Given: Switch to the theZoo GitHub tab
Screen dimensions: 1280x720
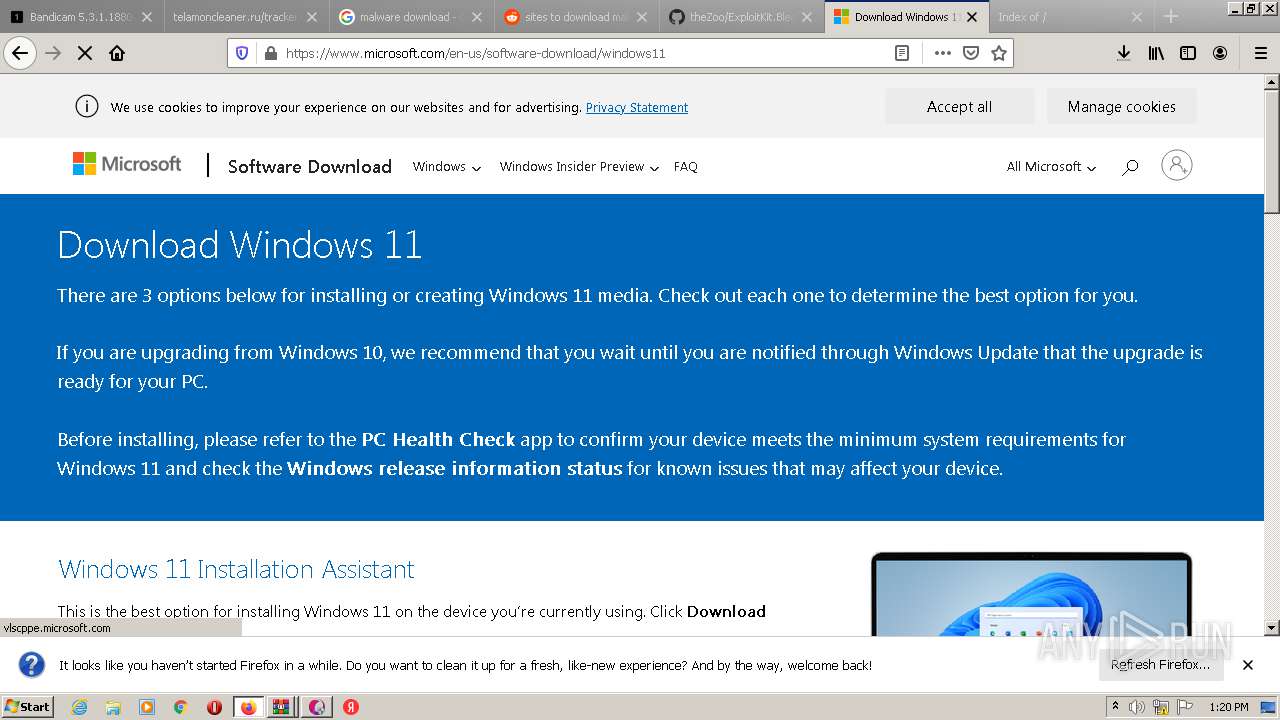Looking at the screenshot, I should tap(740, 17).
